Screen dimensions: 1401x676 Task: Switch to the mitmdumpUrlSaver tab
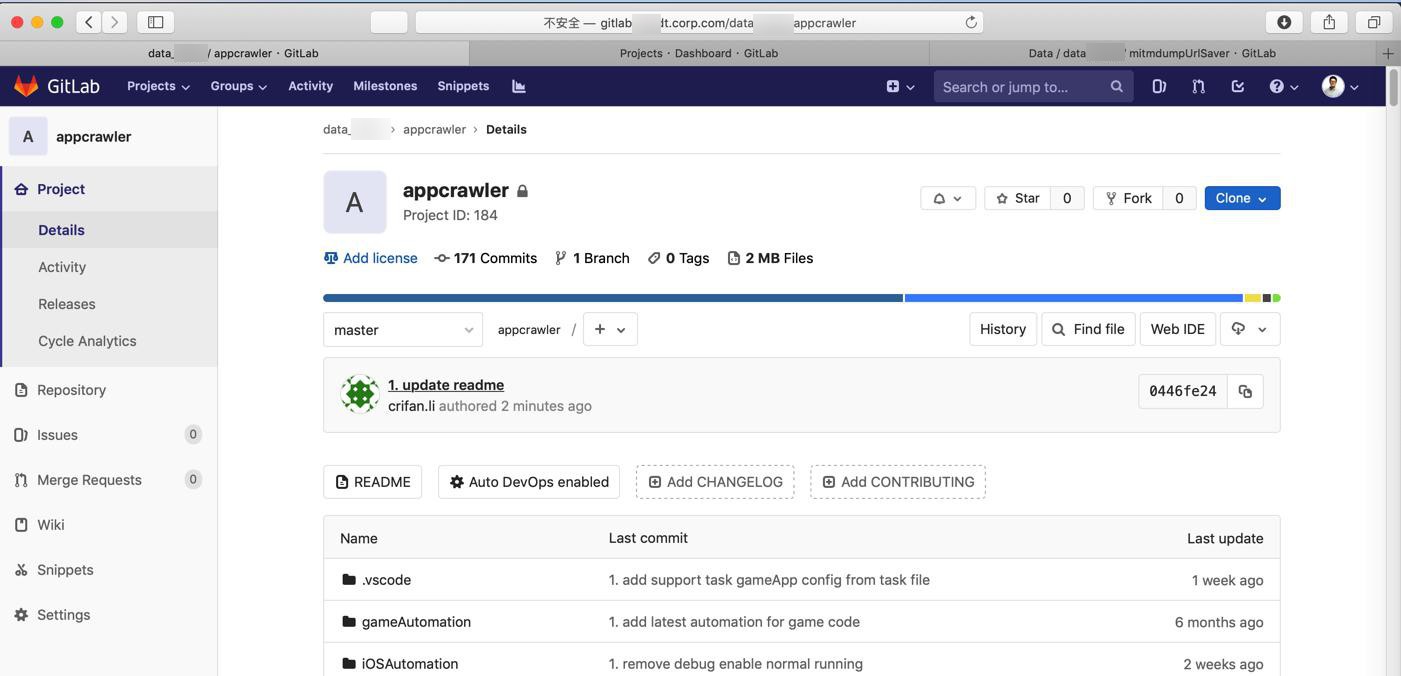tap(1152, 53)
